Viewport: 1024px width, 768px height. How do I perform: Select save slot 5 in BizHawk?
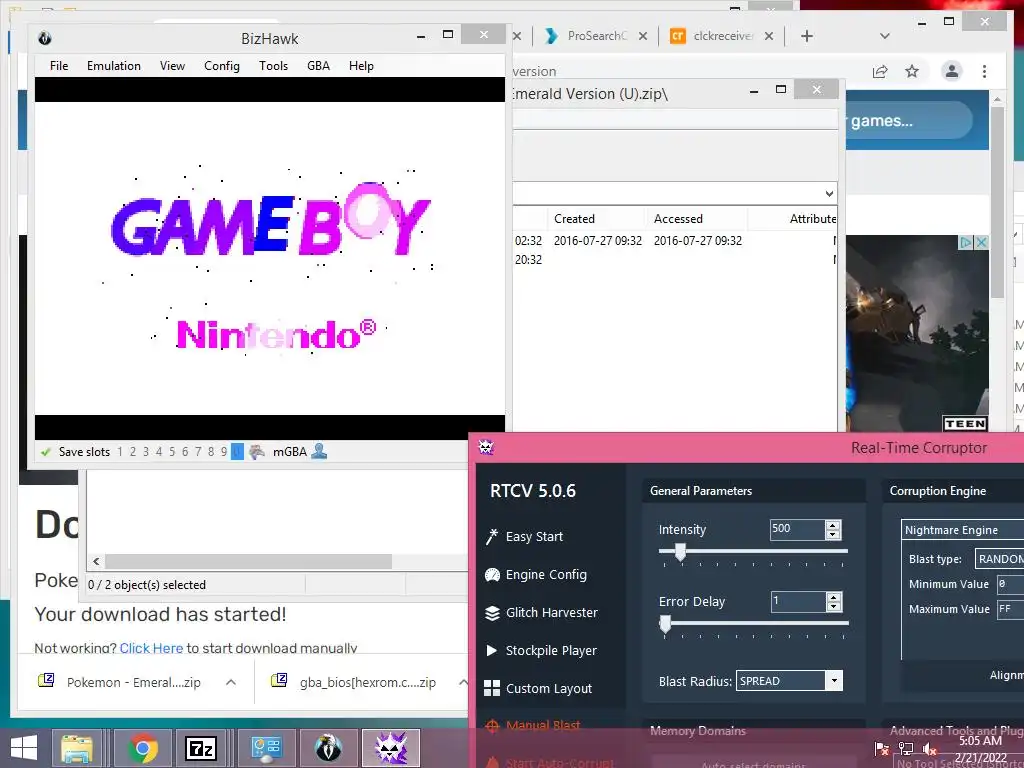(172, 452)
